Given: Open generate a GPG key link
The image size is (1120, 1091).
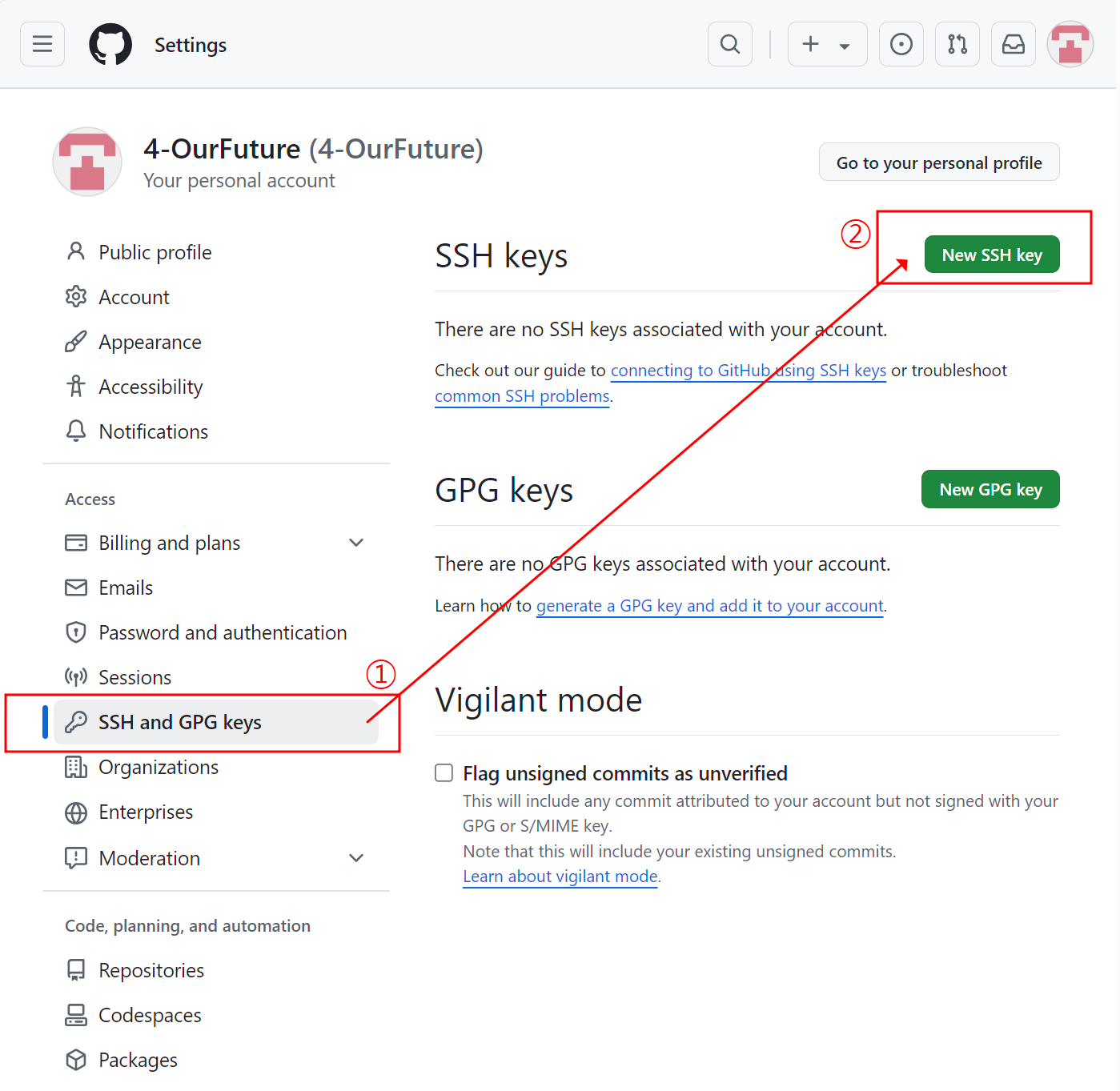Looking at the screenshot, I should coord(710,606).
